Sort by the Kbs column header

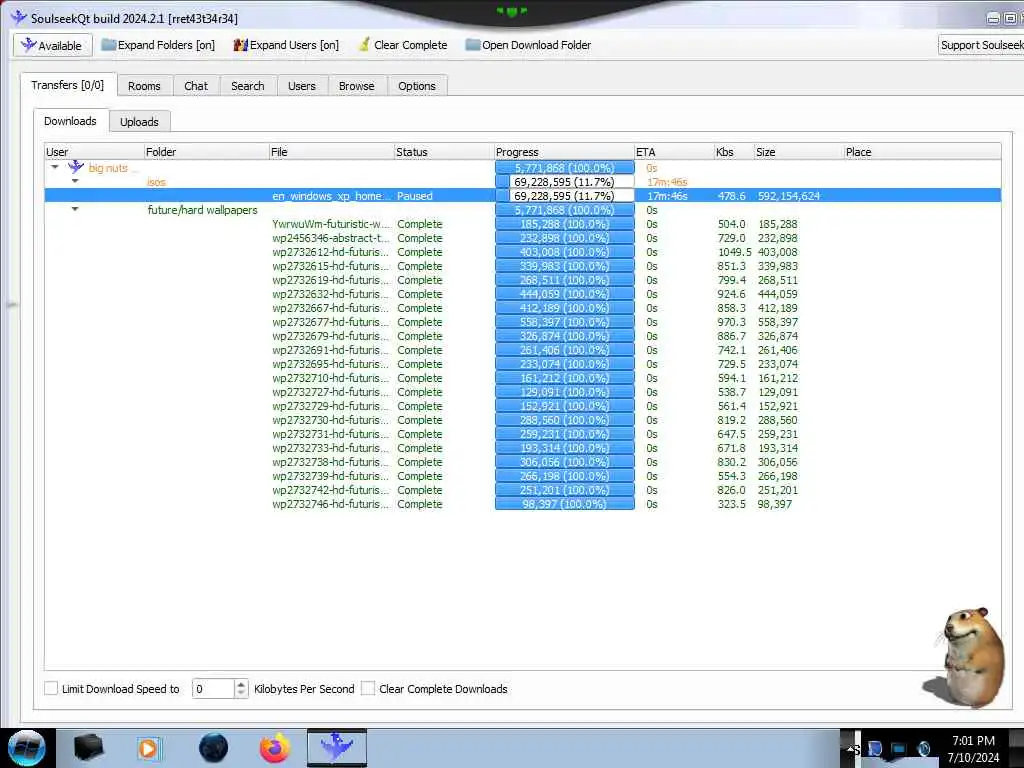734,152
